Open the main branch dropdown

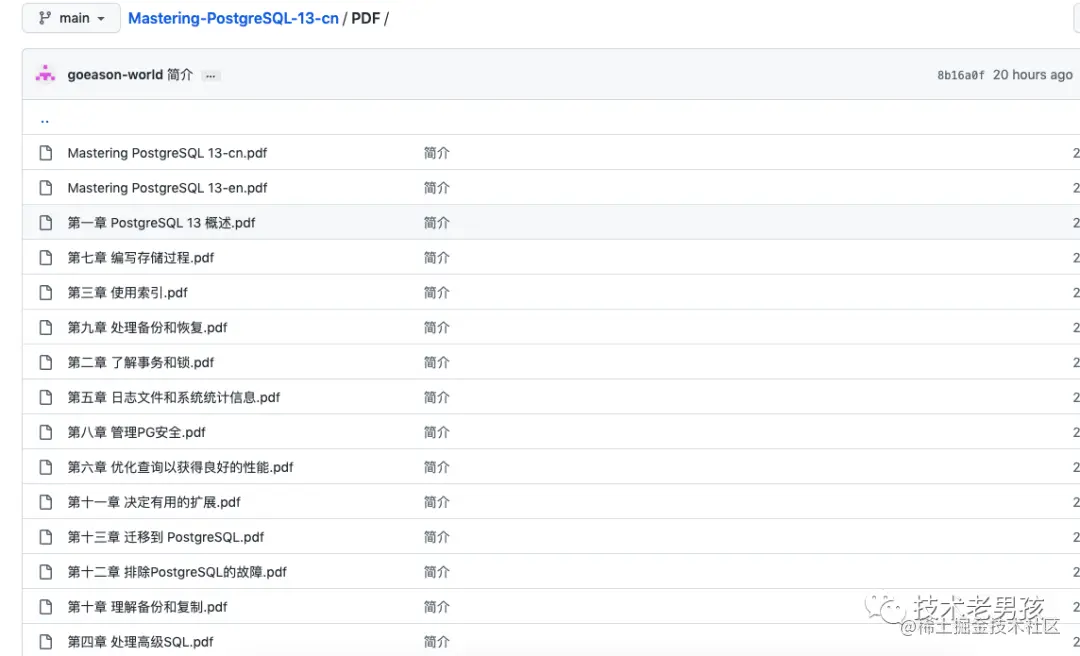coord(71,19)
